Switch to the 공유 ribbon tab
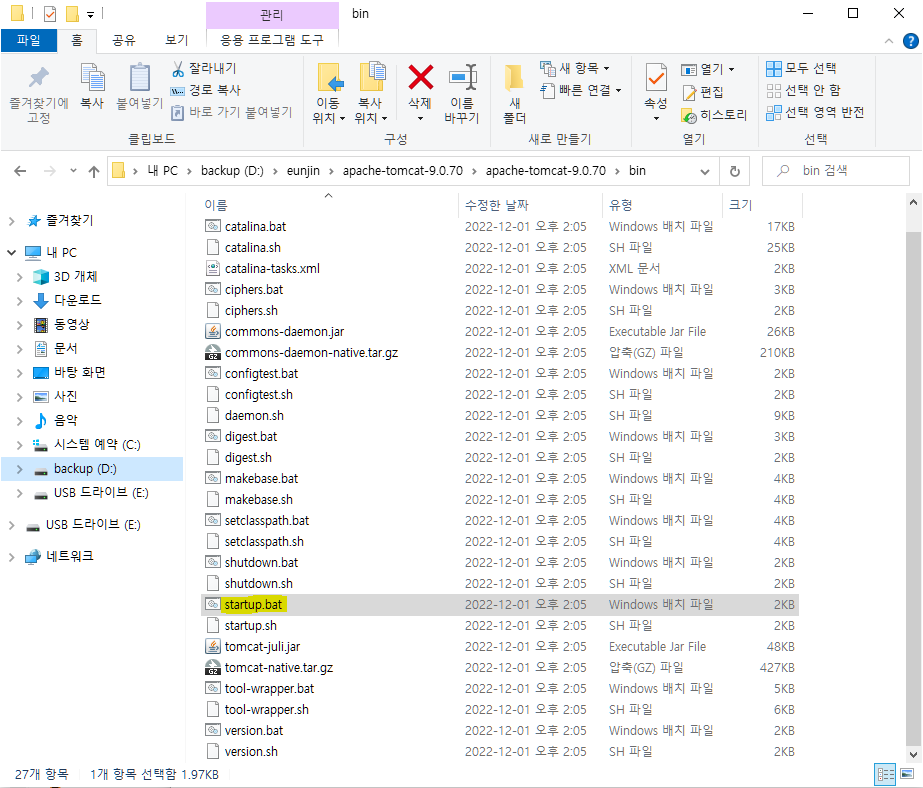 coord(124,40)
